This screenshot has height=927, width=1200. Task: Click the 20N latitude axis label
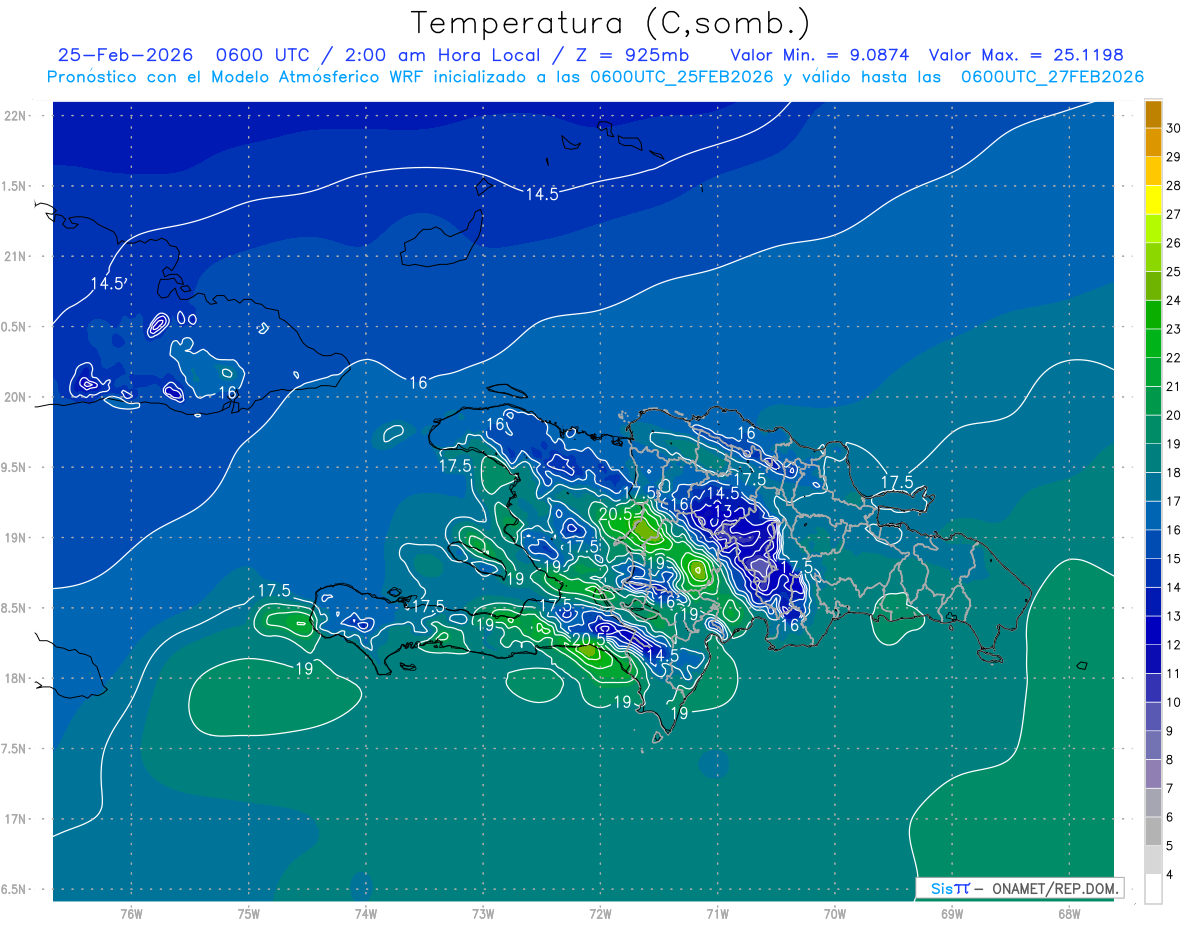[x=17, y=397]
